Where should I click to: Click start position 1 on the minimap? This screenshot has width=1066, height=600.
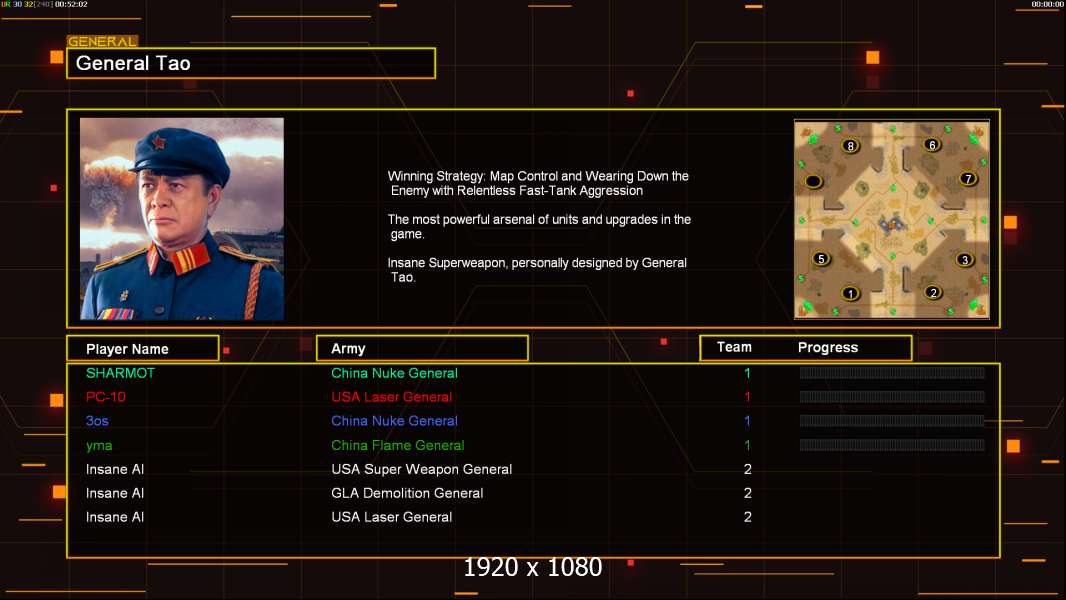850,294
